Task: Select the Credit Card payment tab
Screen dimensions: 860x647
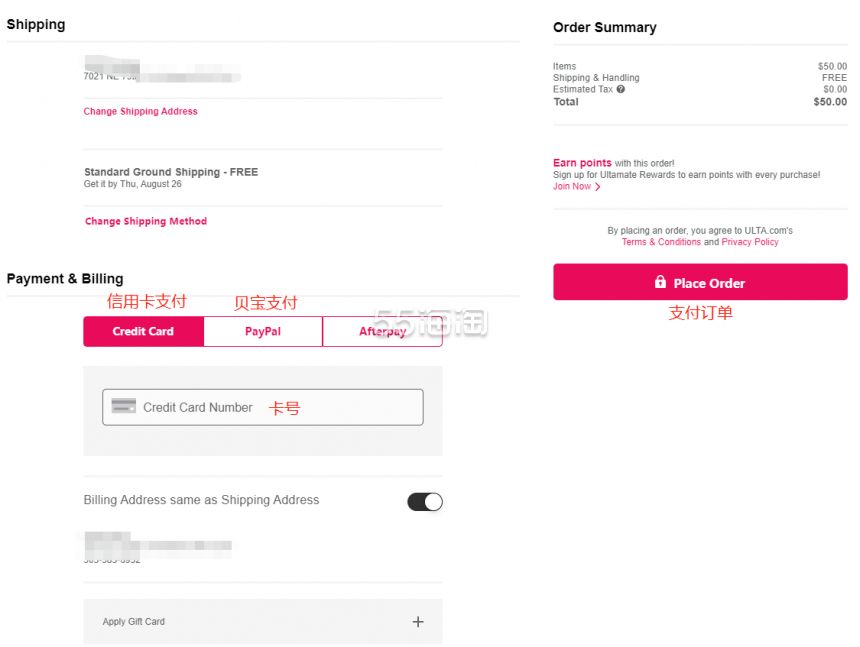Action: point(143,331)
